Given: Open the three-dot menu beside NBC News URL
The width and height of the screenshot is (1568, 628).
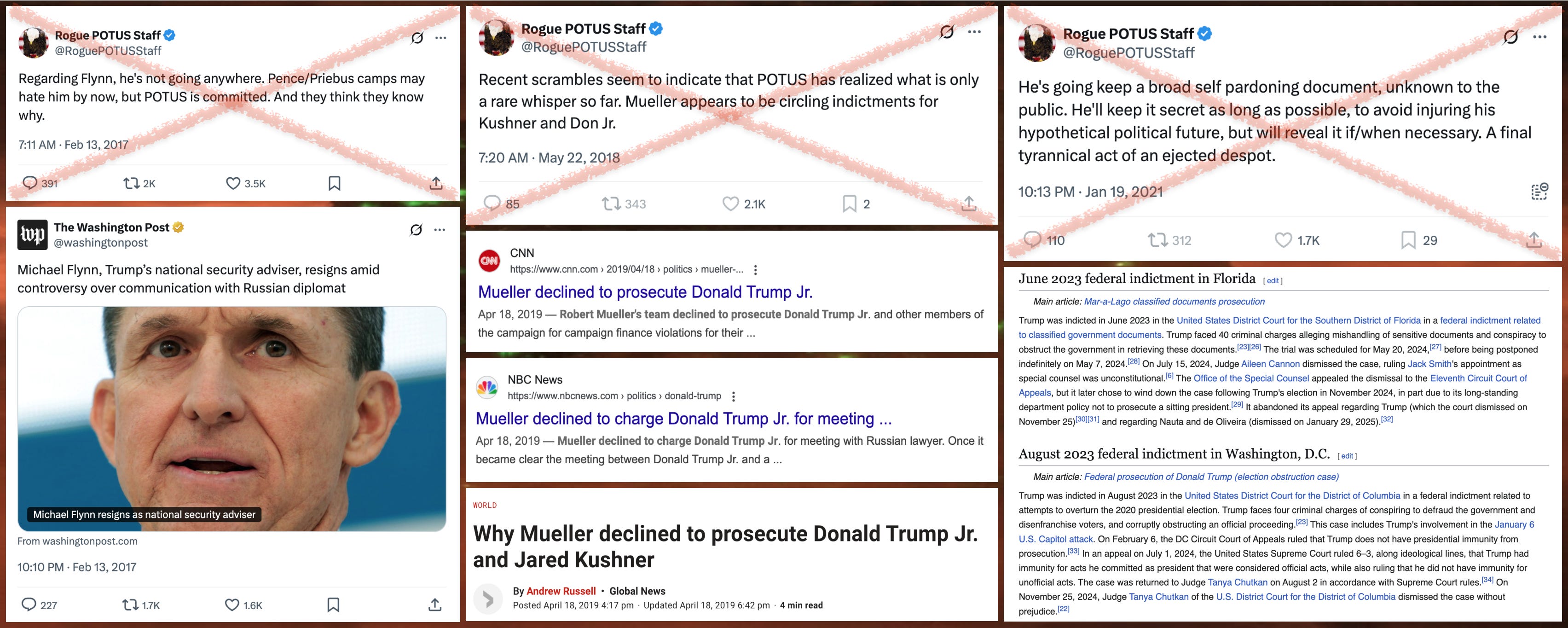Looking at the screenshot, I should pos(734,396).
